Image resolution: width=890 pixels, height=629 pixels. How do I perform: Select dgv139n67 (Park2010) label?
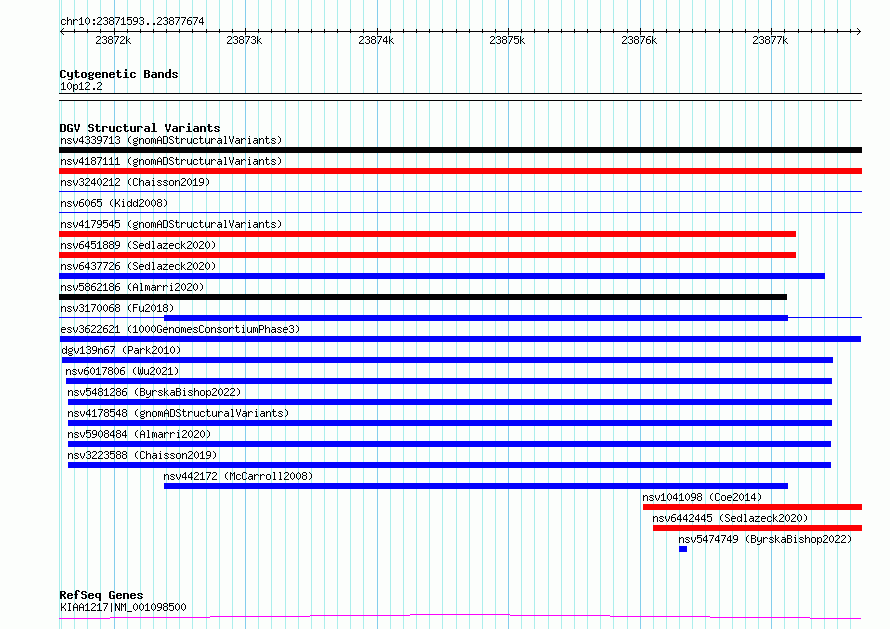pos(121,350)
